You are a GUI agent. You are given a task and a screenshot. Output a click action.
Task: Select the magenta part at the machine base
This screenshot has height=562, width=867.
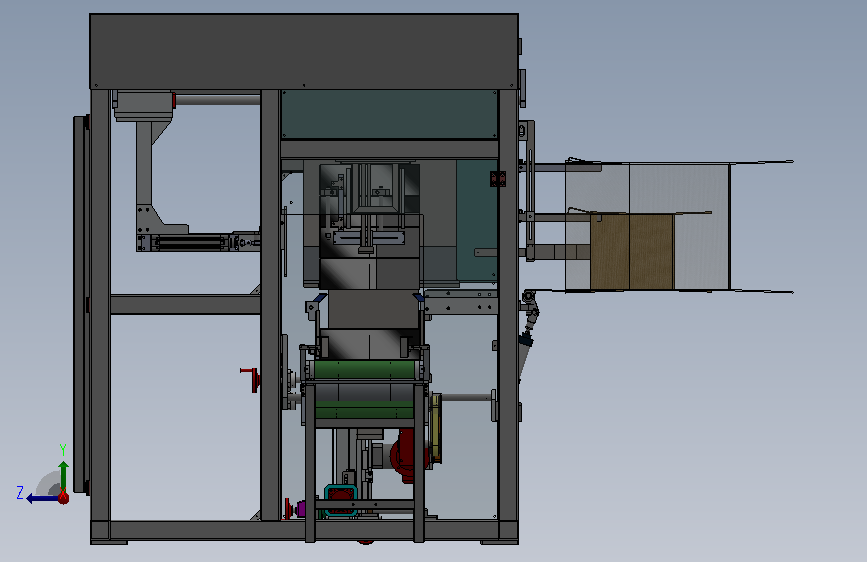[301, 507]
